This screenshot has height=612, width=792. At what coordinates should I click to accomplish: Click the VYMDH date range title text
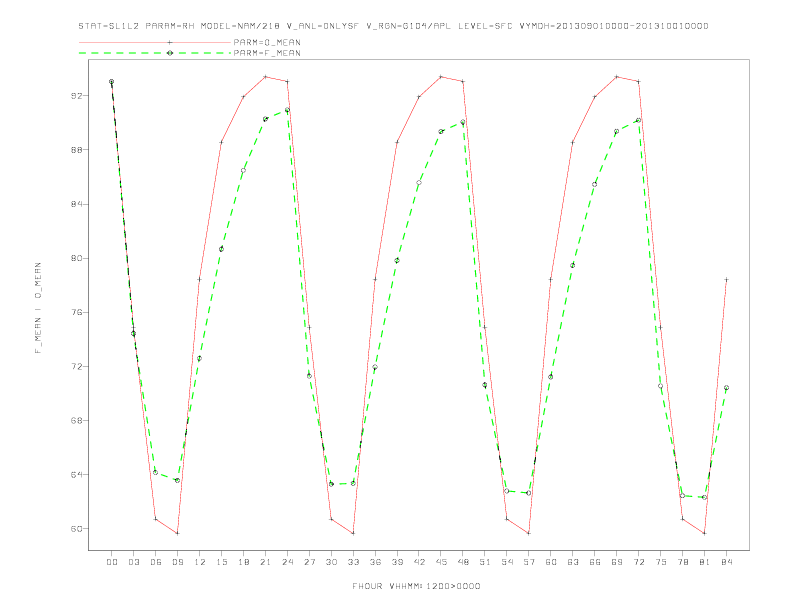[x=614, y=26]
